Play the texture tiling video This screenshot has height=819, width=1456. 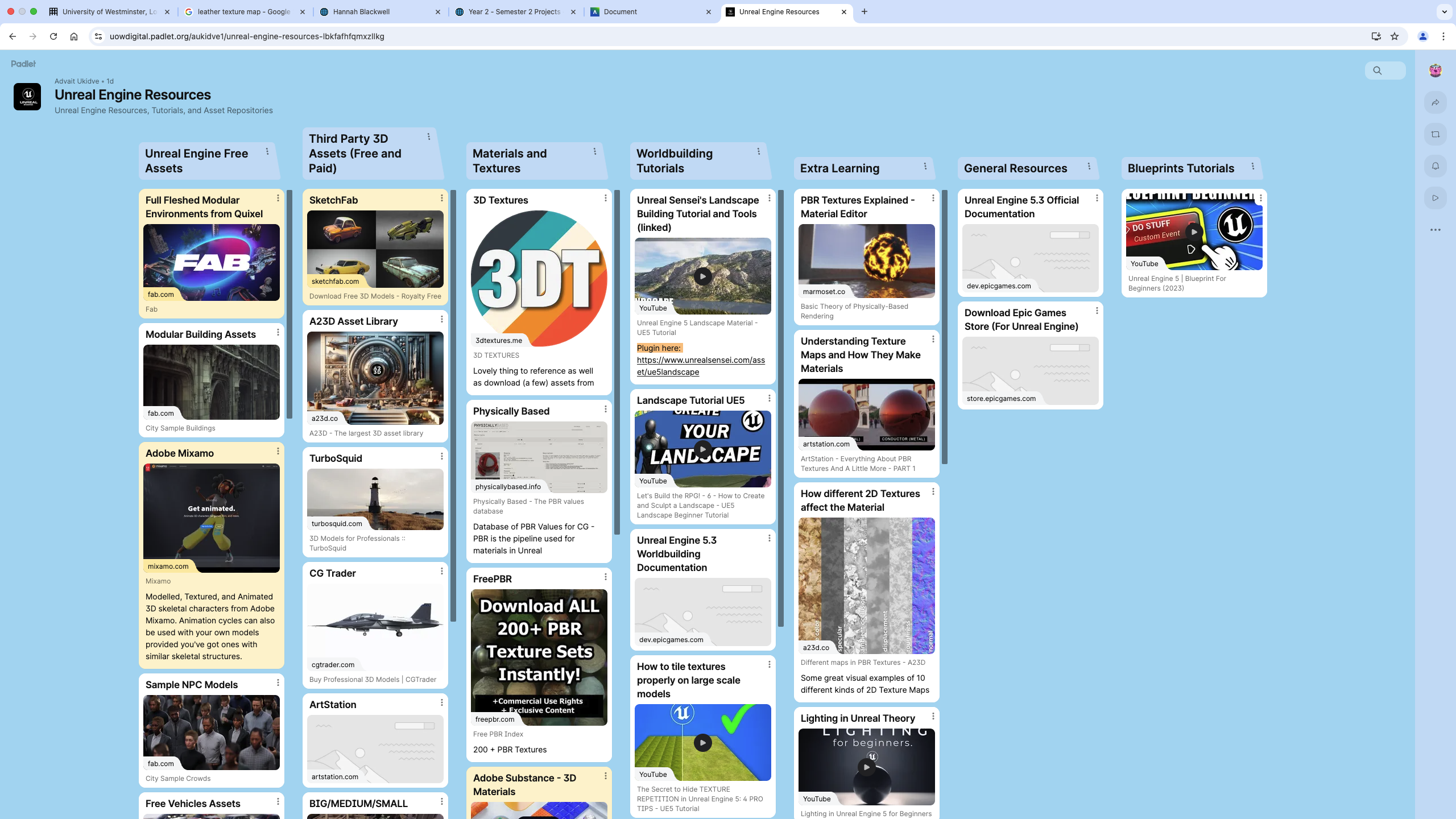(x=703, y=743)
